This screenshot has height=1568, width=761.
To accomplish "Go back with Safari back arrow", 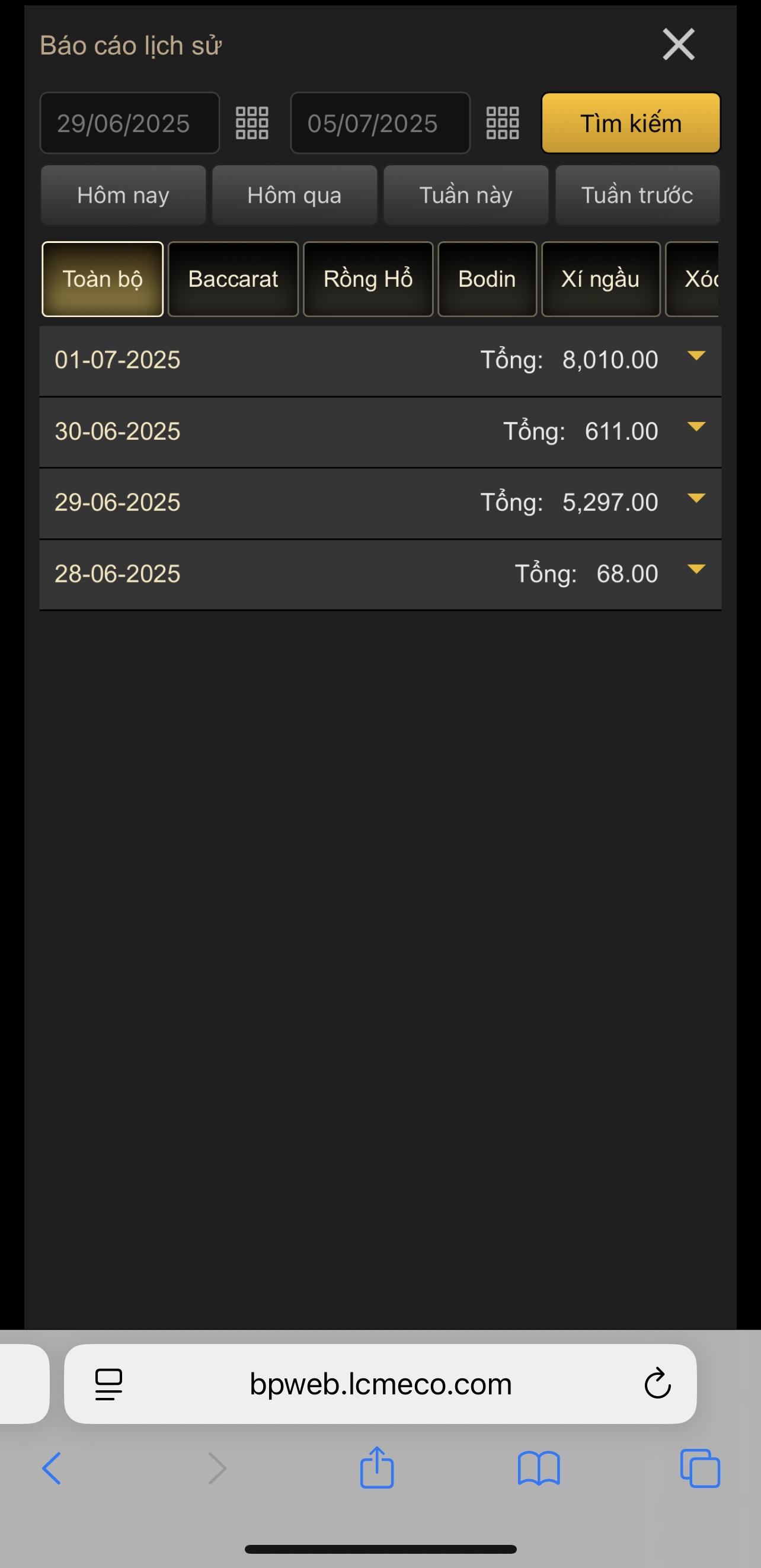I will point(52,1468).
